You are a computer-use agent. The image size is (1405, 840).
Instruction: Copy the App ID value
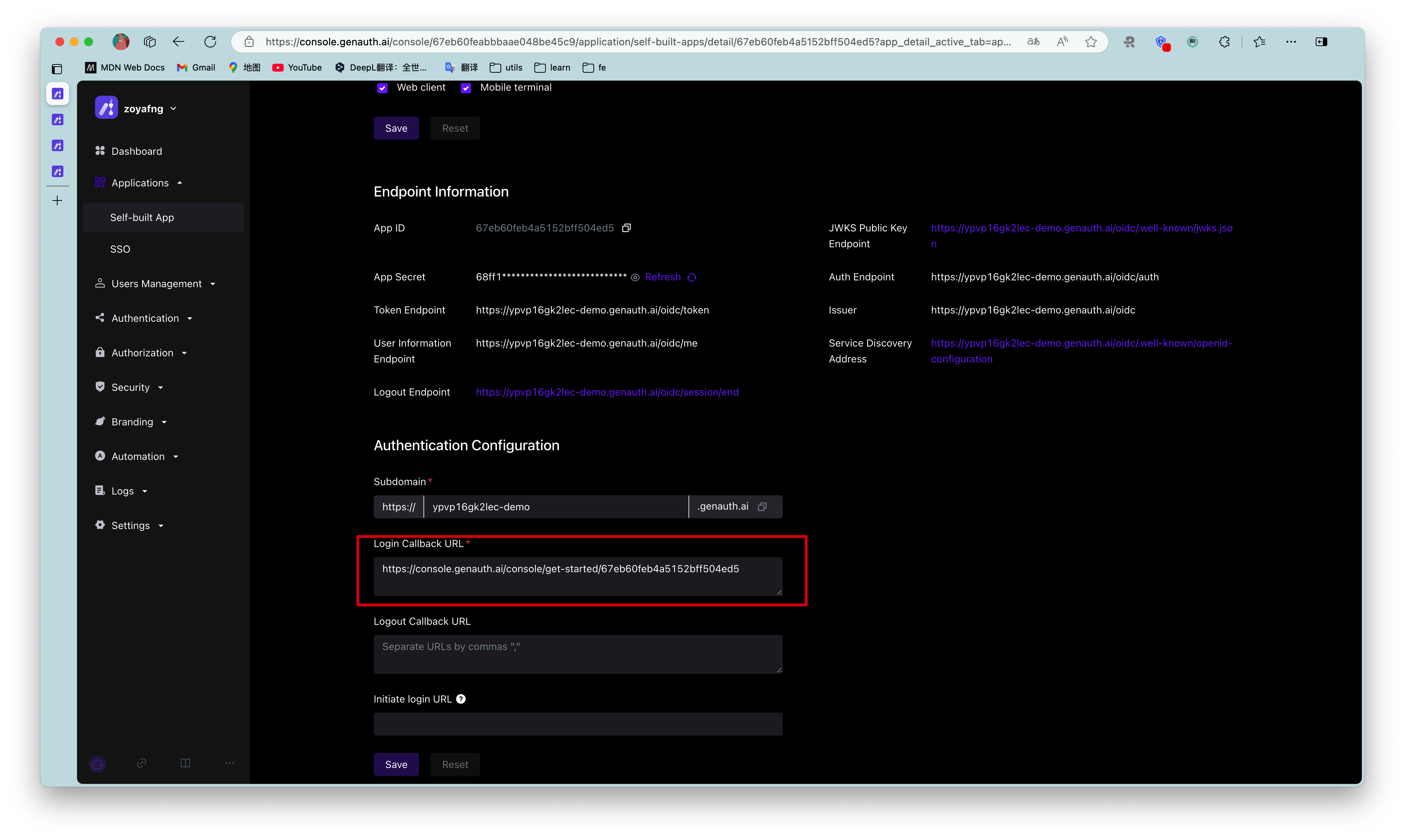tap(626, 228)
